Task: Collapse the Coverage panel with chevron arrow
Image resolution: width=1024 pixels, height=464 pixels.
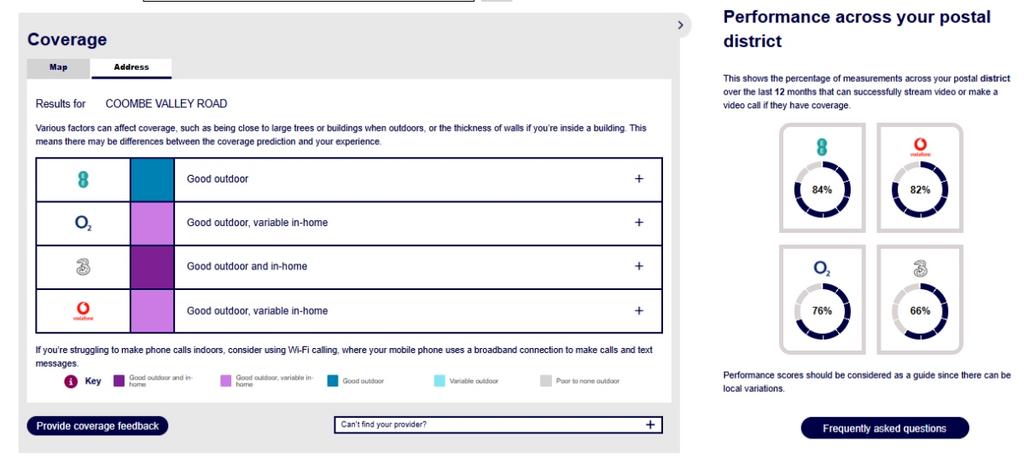Action: point(680,25)
